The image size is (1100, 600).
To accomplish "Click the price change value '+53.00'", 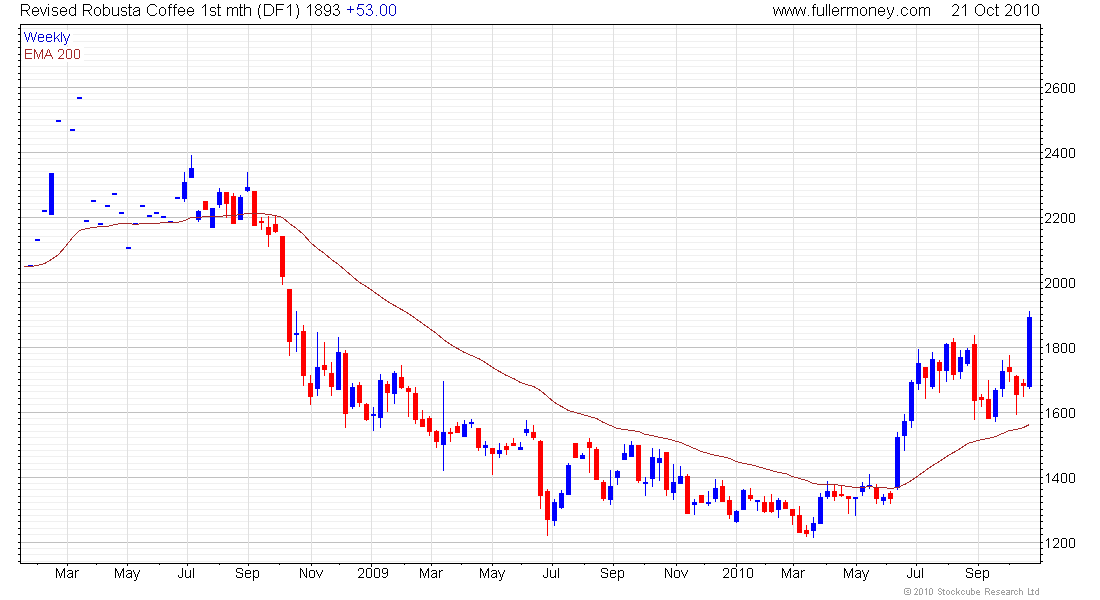I will click(371, 11).
